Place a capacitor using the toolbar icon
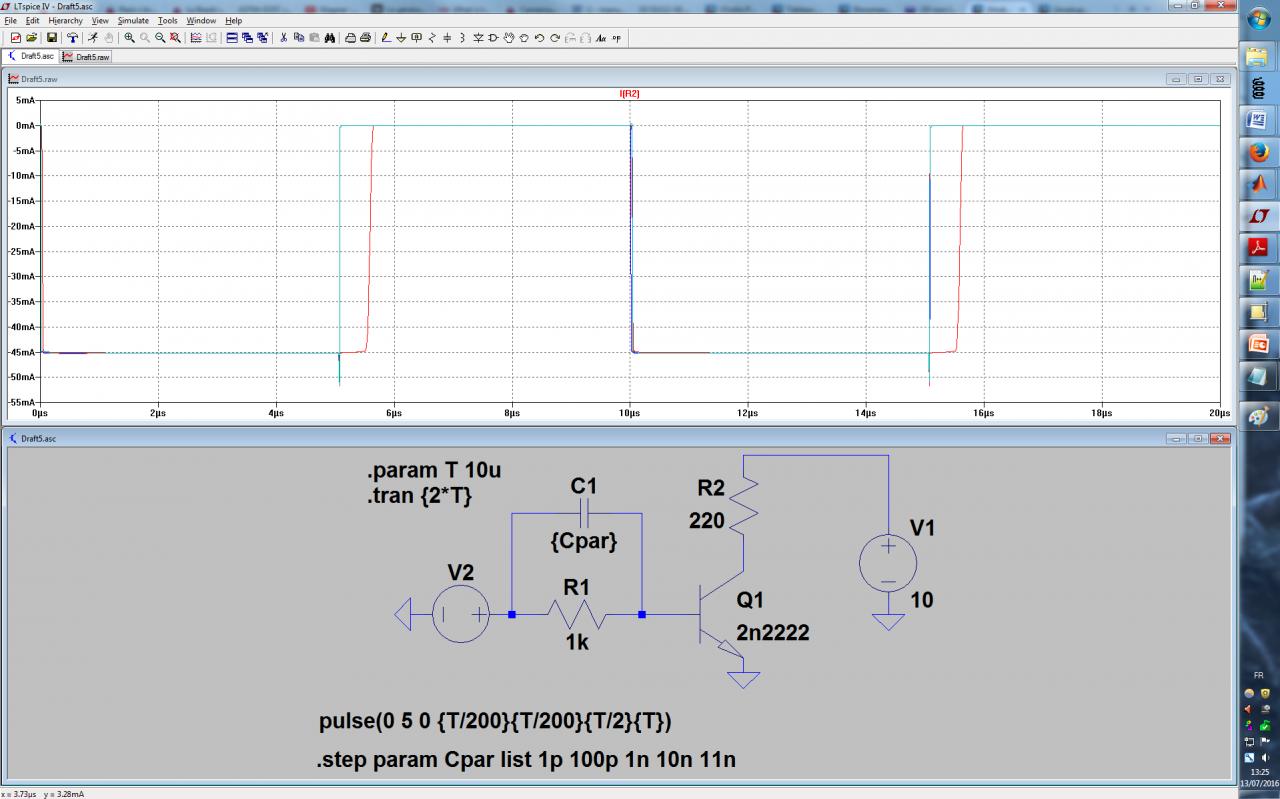 (x=446, y=37)
